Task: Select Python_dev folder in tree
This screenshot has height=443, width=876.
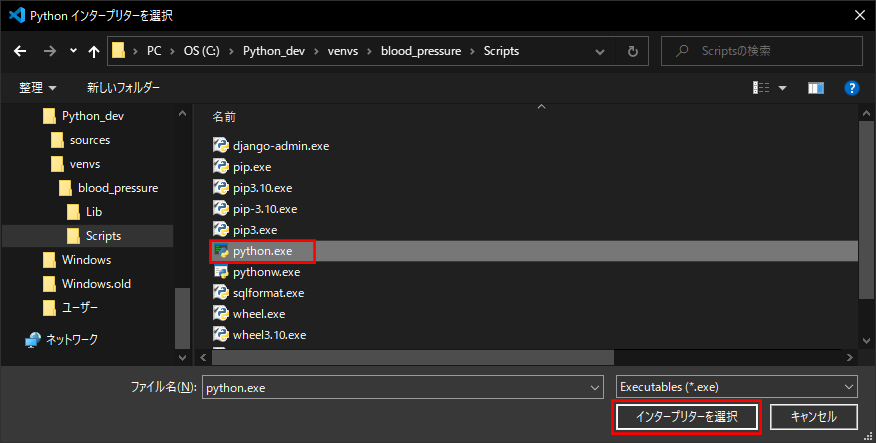Action: 92,116
